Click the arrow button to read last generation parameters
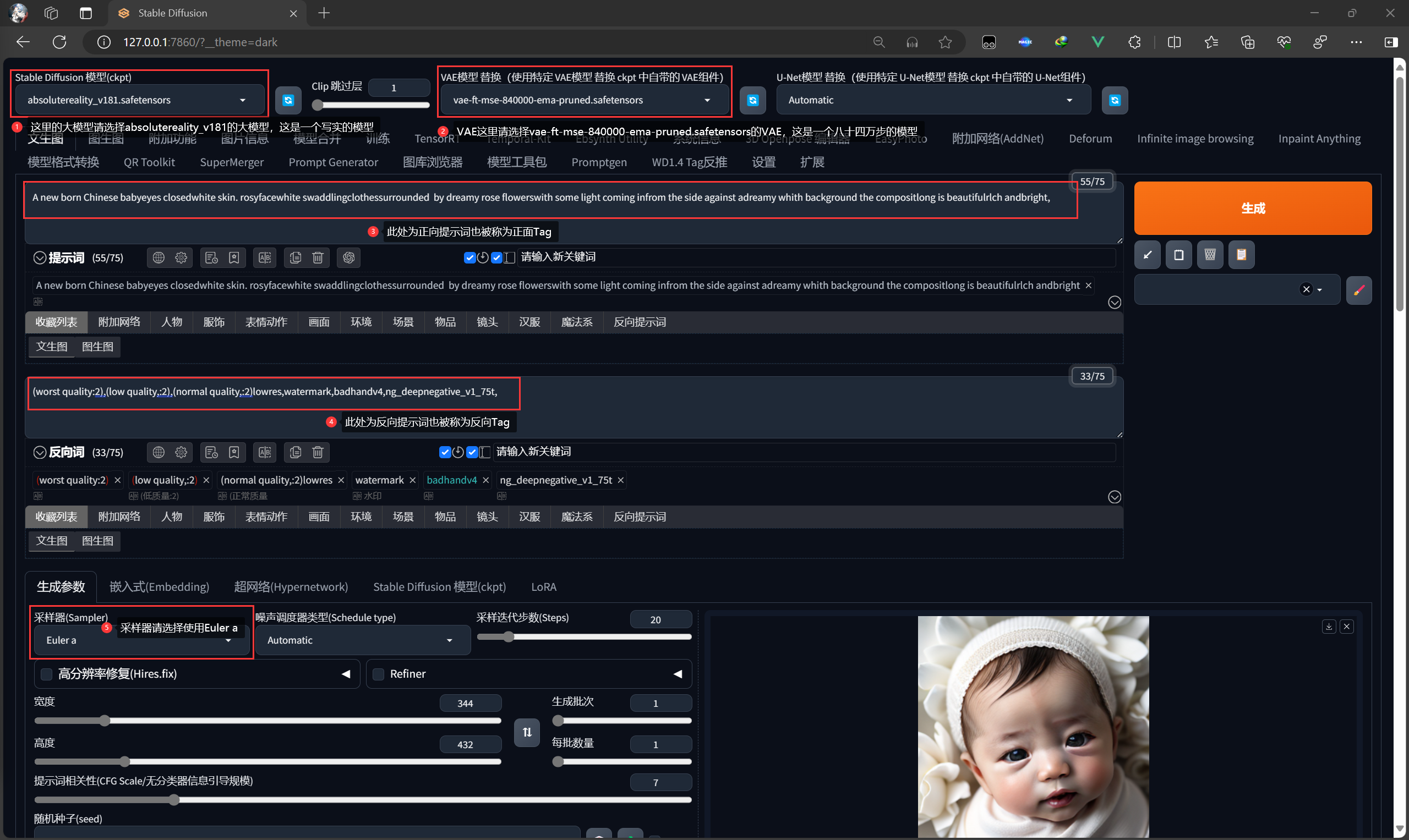 click(x=1148, y=255)
